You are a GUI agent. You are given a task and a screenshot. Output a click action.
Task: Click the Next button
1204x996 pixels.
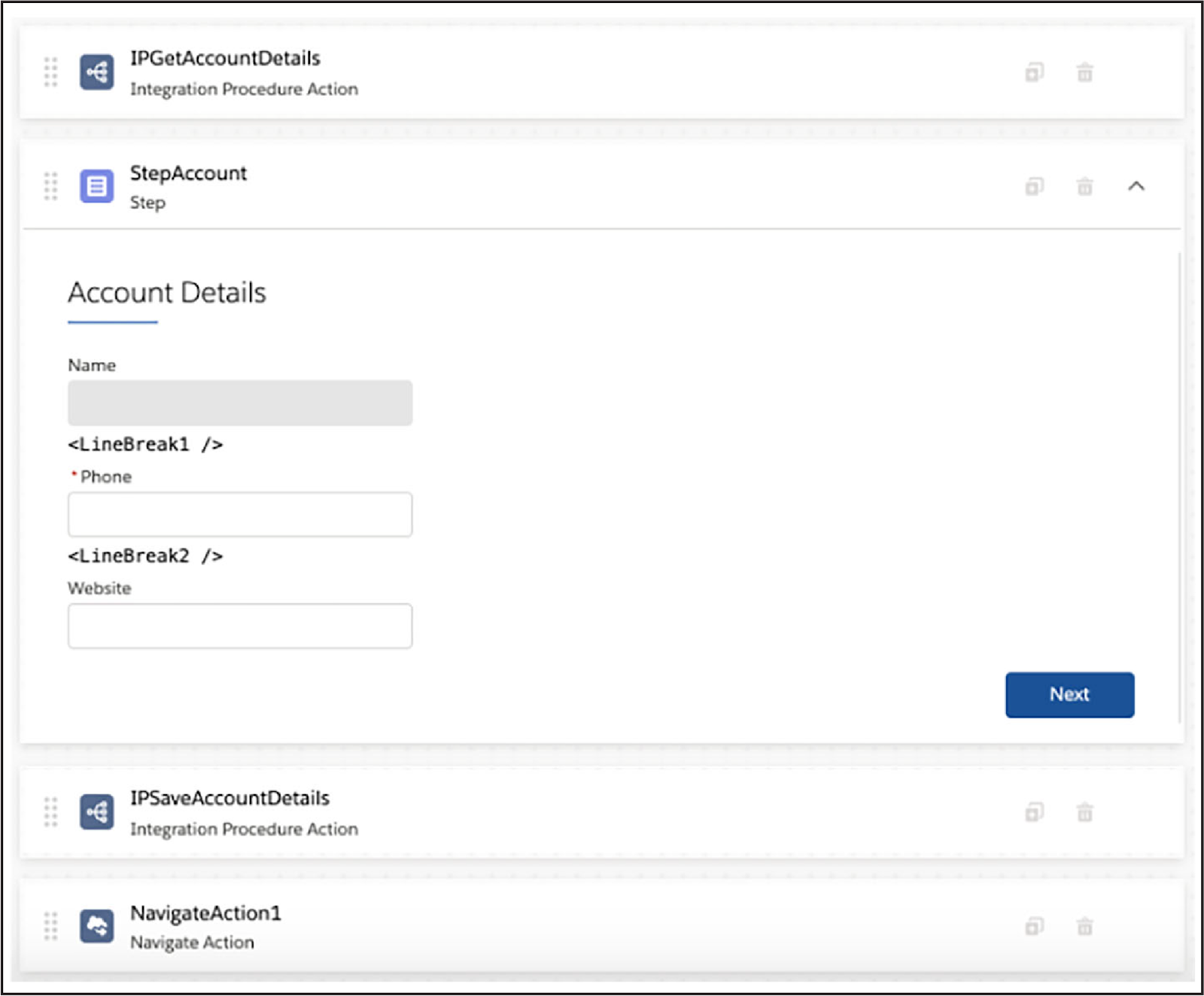coord(1069,694)
